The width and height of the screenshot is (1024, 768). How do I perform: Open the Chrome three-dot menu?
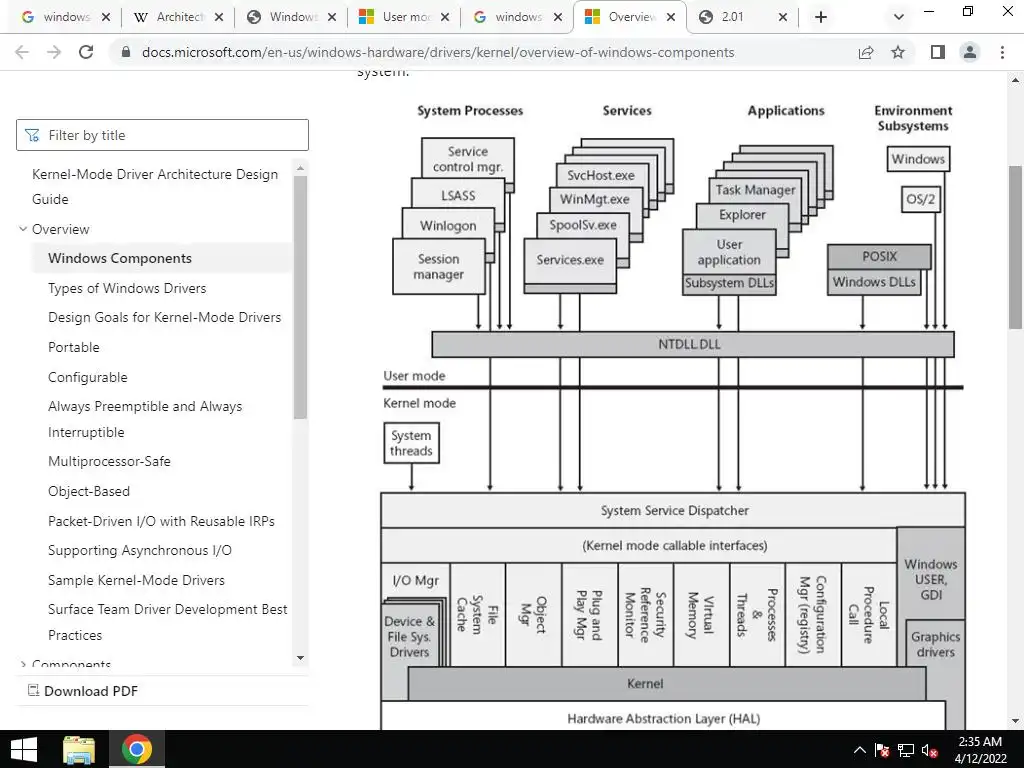click(1002, 52)
